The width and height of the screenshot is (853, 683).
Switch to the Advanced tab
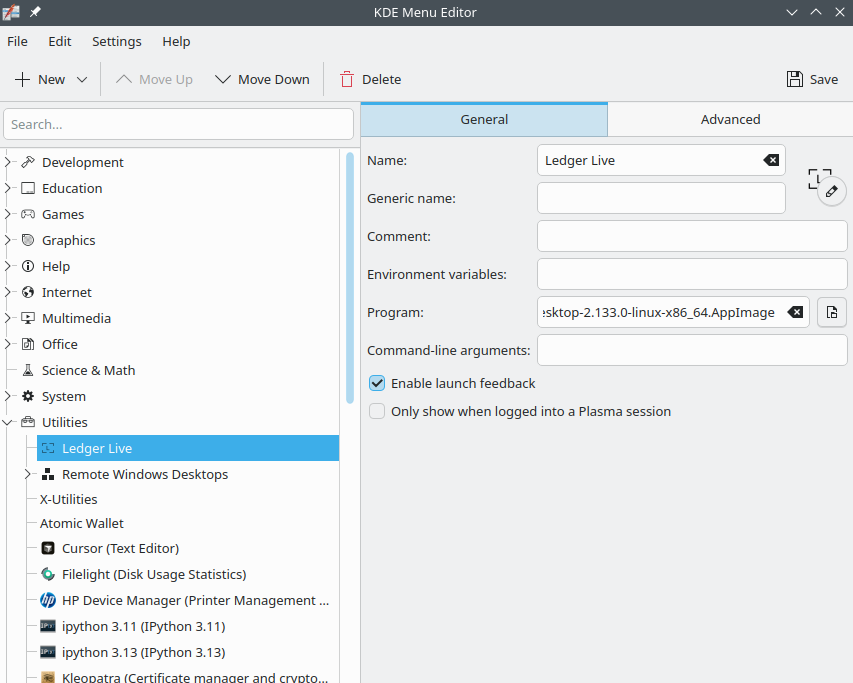[730, 118]
